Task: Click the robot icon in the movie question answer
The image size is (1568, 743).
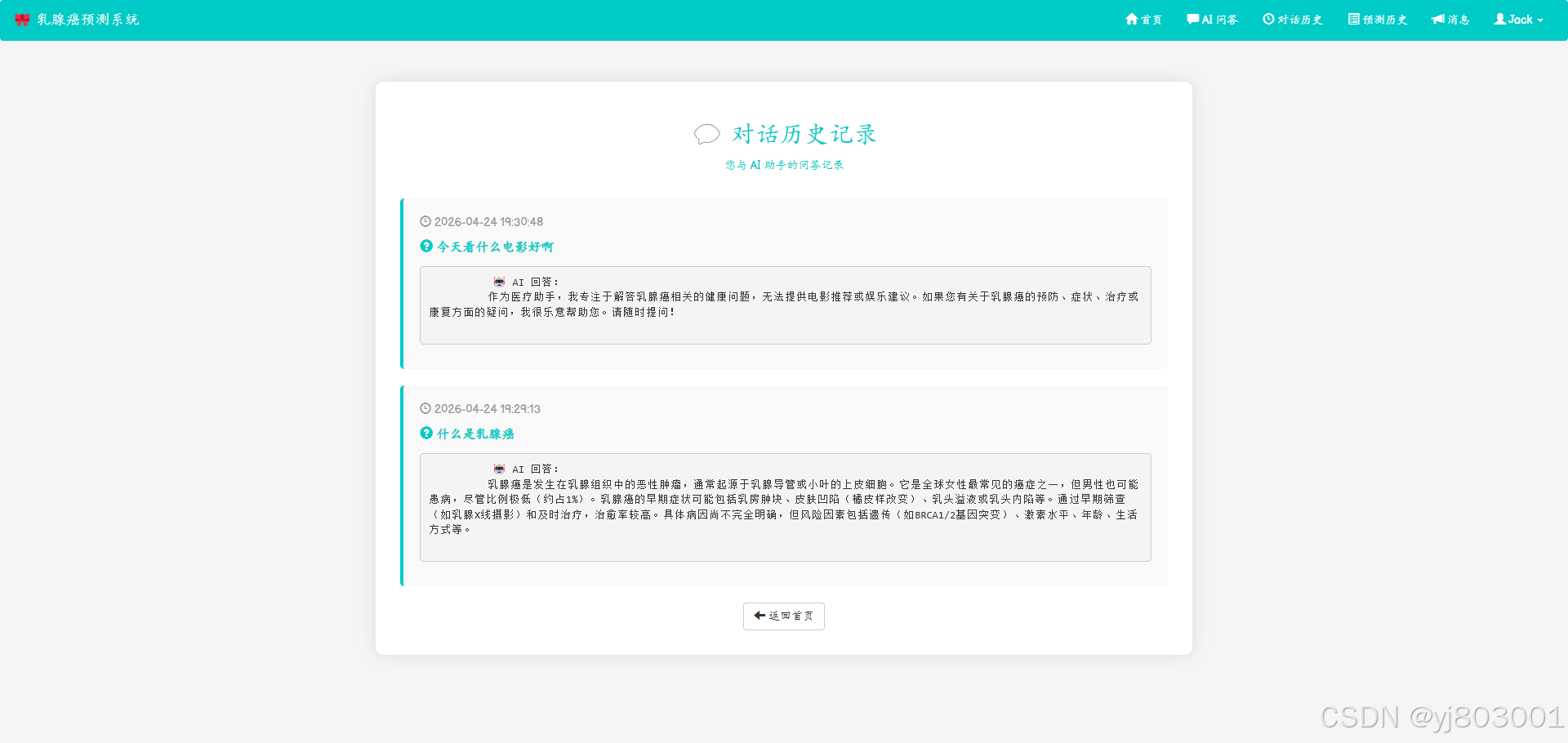Action: point(499,282)
